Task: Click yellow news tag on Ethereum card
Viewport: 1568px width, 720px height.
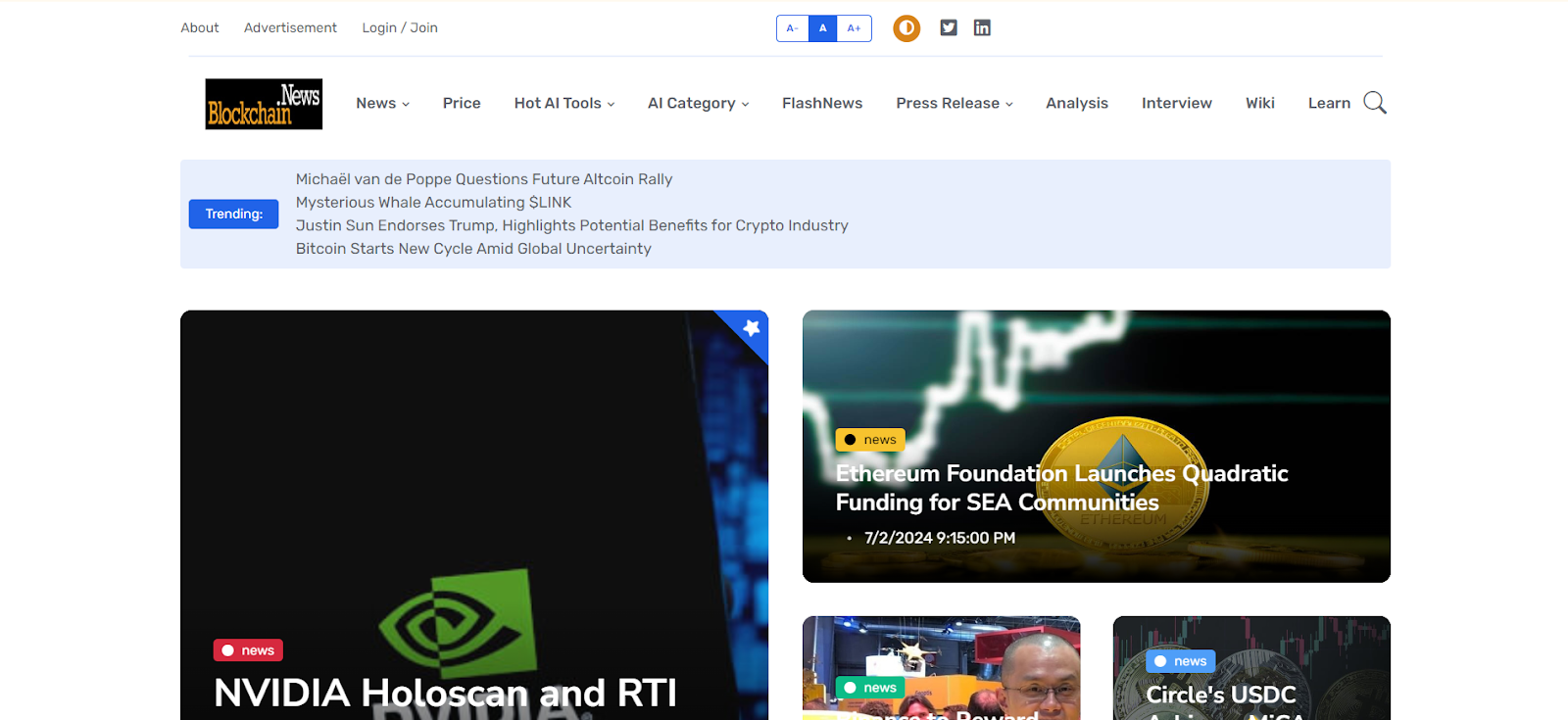Action: click(870, 440)
